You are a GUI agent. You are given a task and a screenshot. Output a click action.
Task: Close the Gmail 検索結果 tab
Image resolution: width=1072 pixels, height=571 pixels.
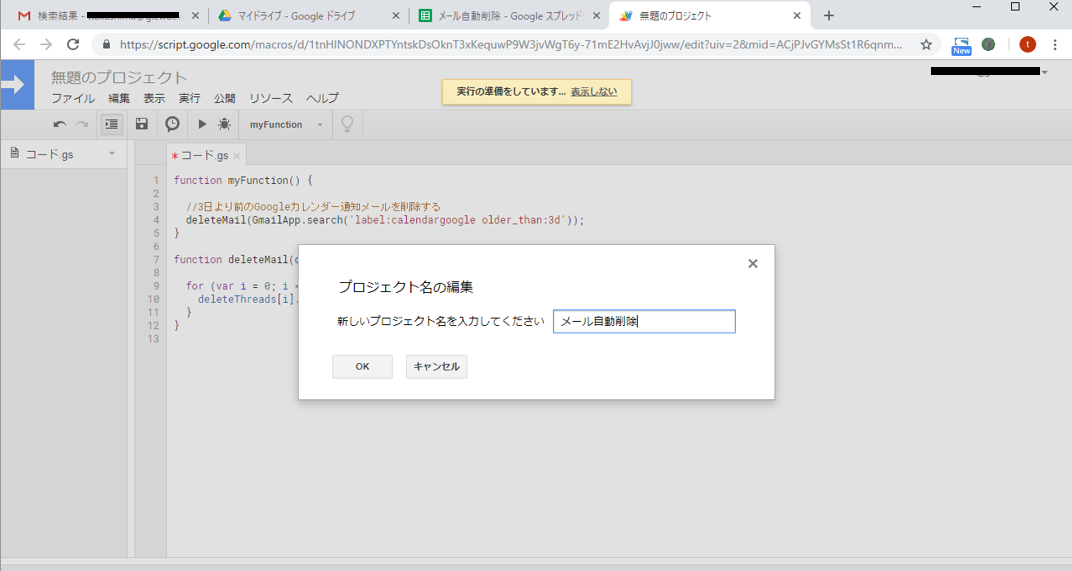[x=196, y=16]
